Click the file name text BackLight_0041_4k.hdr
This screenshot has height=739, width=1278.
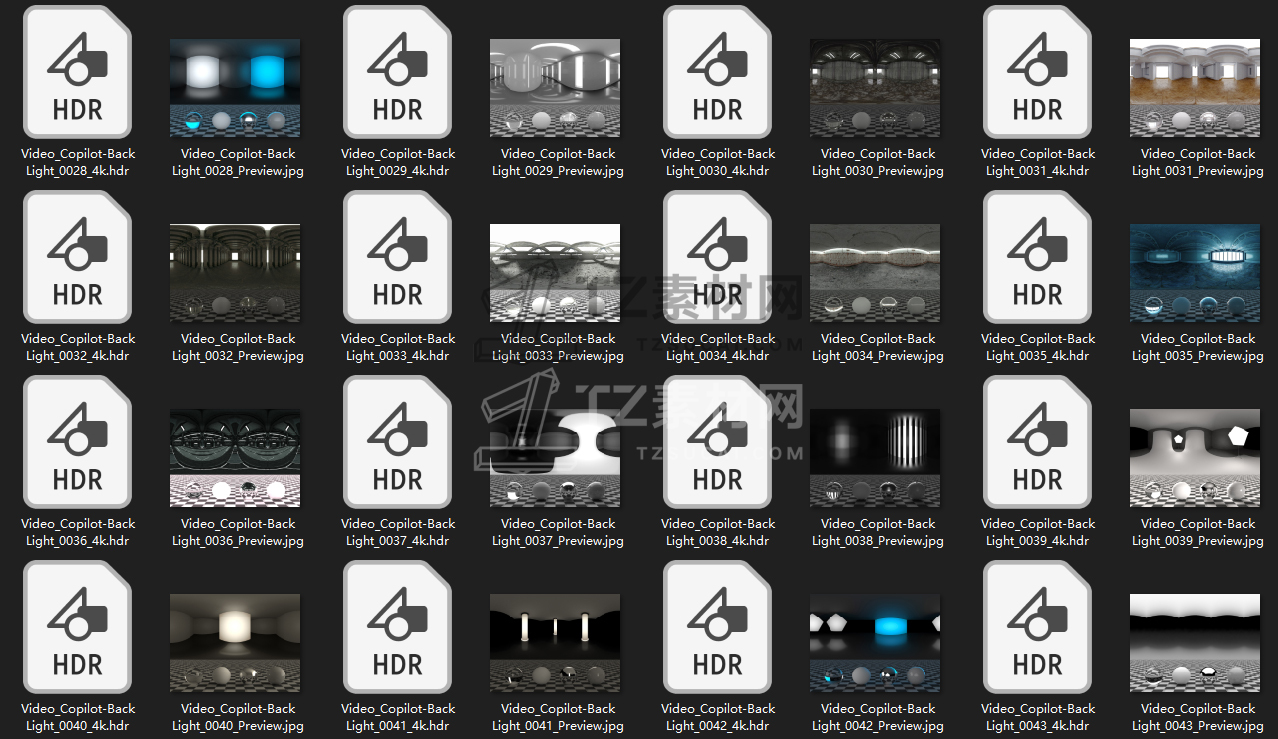click(x=398, y=717)
